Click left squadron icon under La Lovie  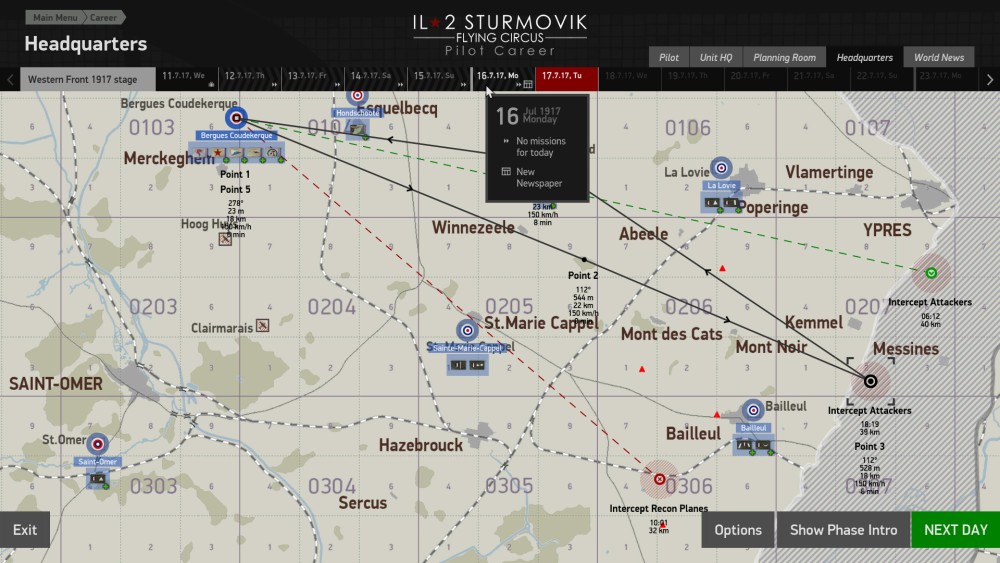712,203
